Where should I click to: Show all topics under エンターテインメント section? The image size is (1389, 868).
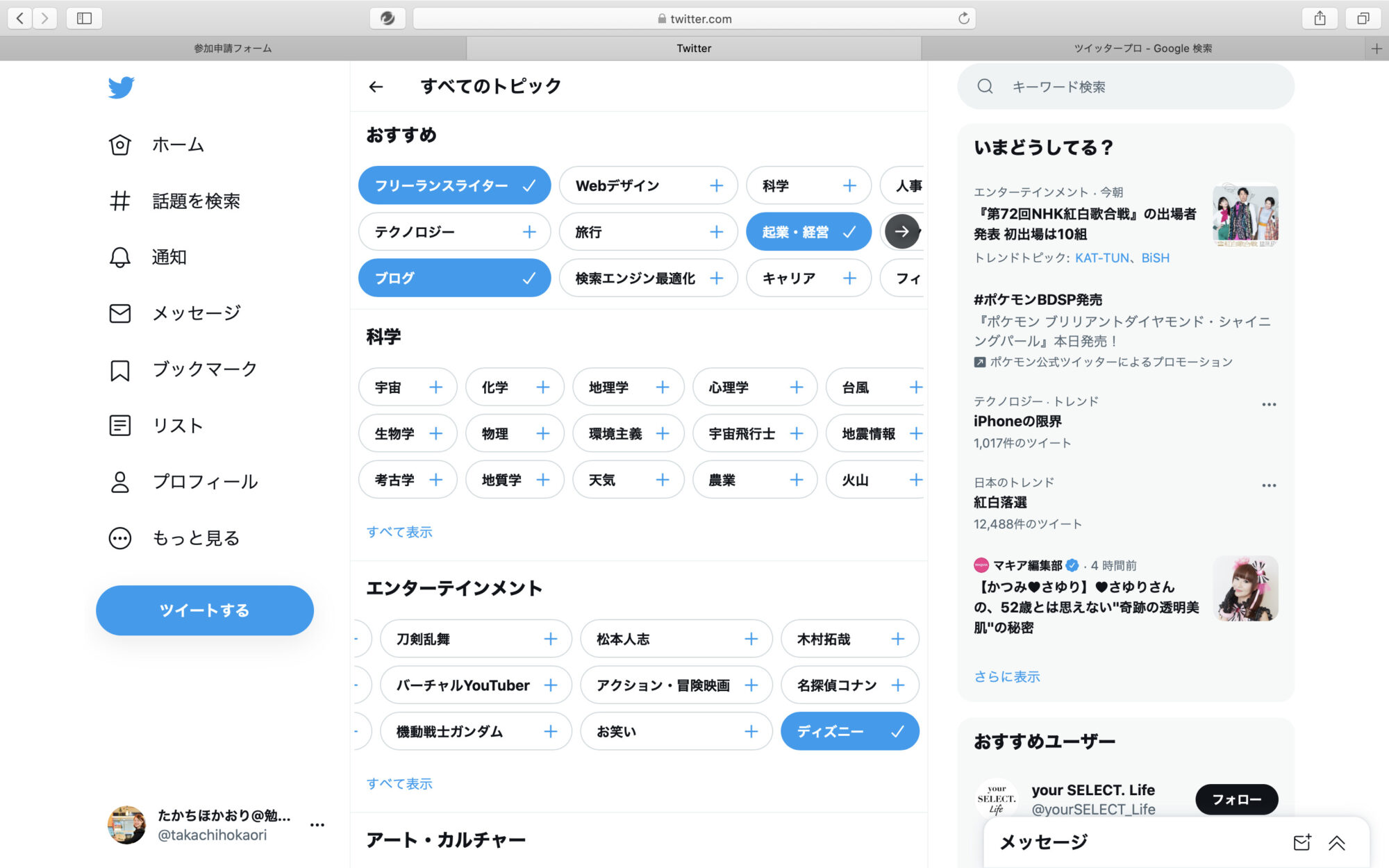[399, 783]
